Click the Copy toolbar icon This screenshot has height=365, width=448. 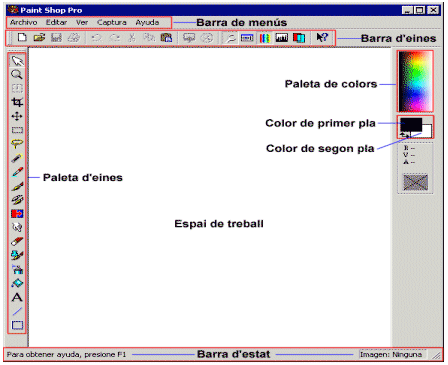pos(149,37)
